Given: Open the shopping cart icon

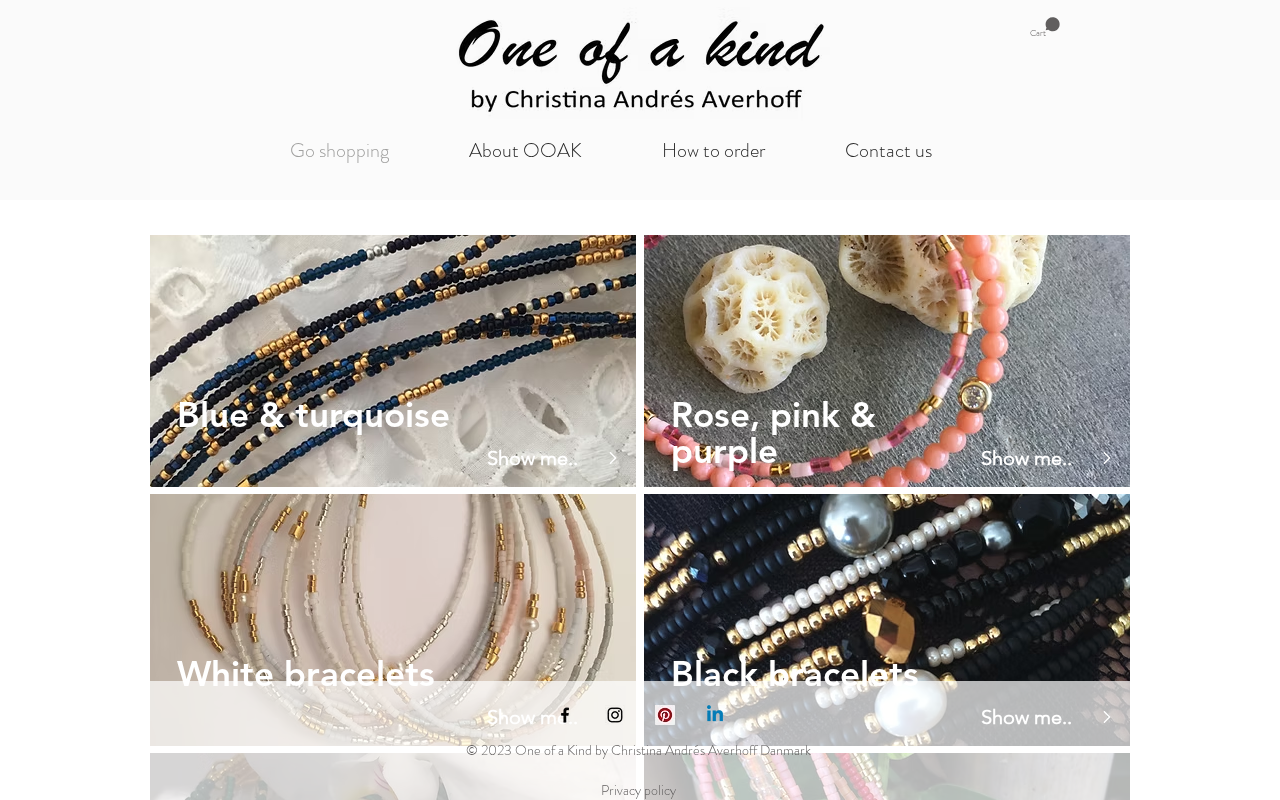Looking at the screenshot, I should click(x=1044, y=27).
